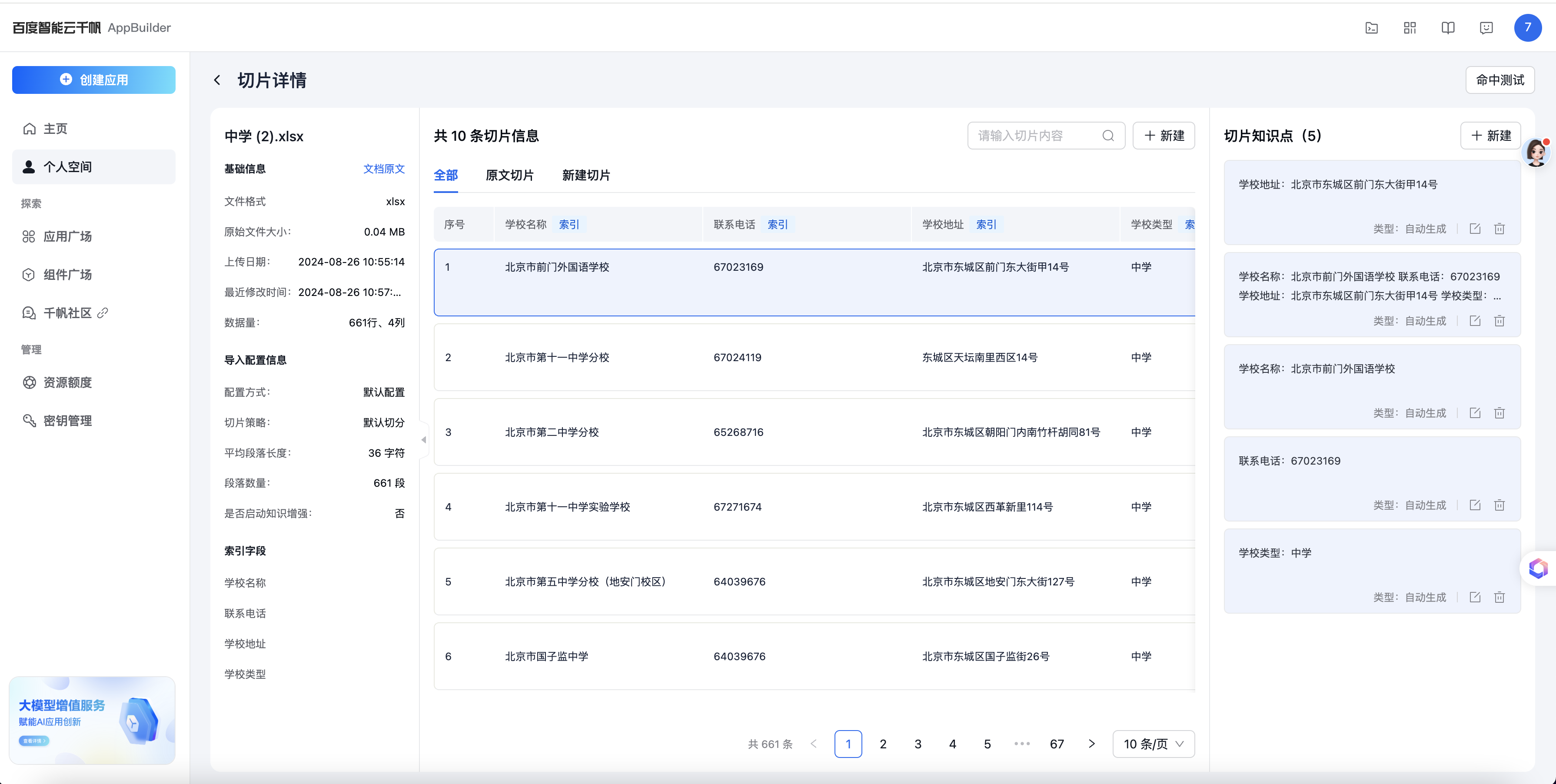Open the 大模型增值服务 promo banner

(x=93, y=721)
